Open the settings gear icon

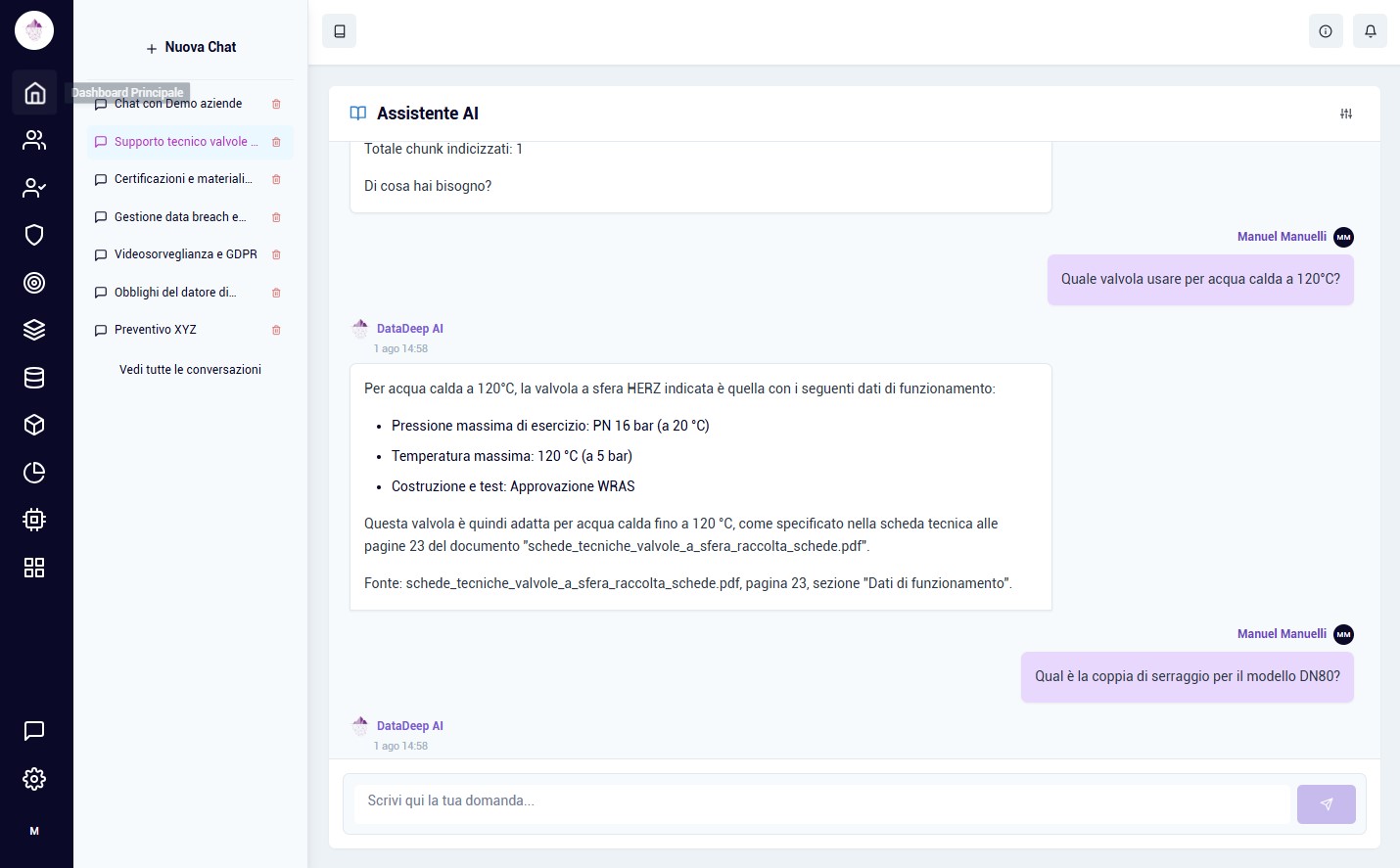pos(34,779)
